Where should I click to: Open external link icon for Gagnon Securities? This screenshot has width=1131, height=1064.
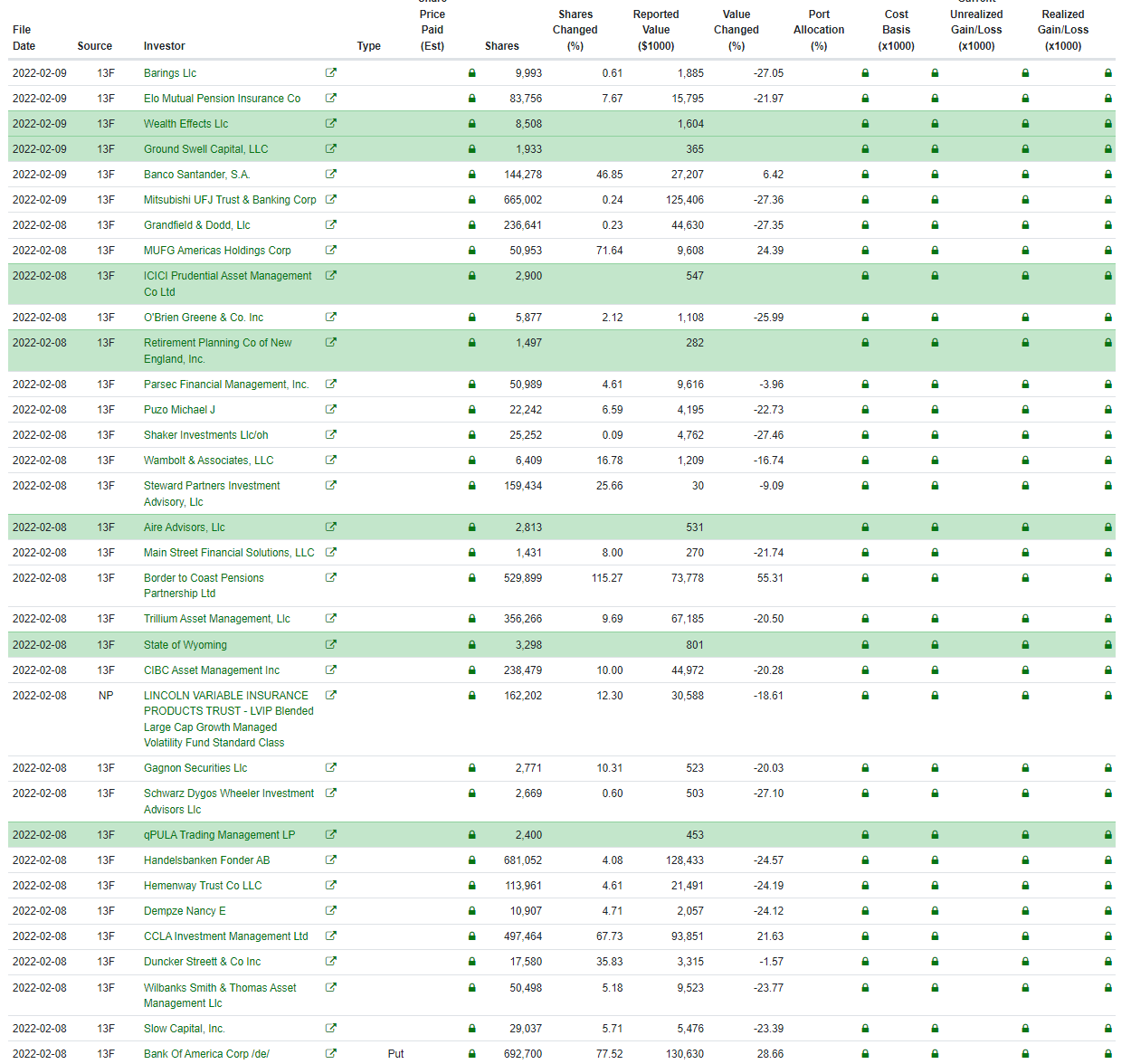point(331,767)
